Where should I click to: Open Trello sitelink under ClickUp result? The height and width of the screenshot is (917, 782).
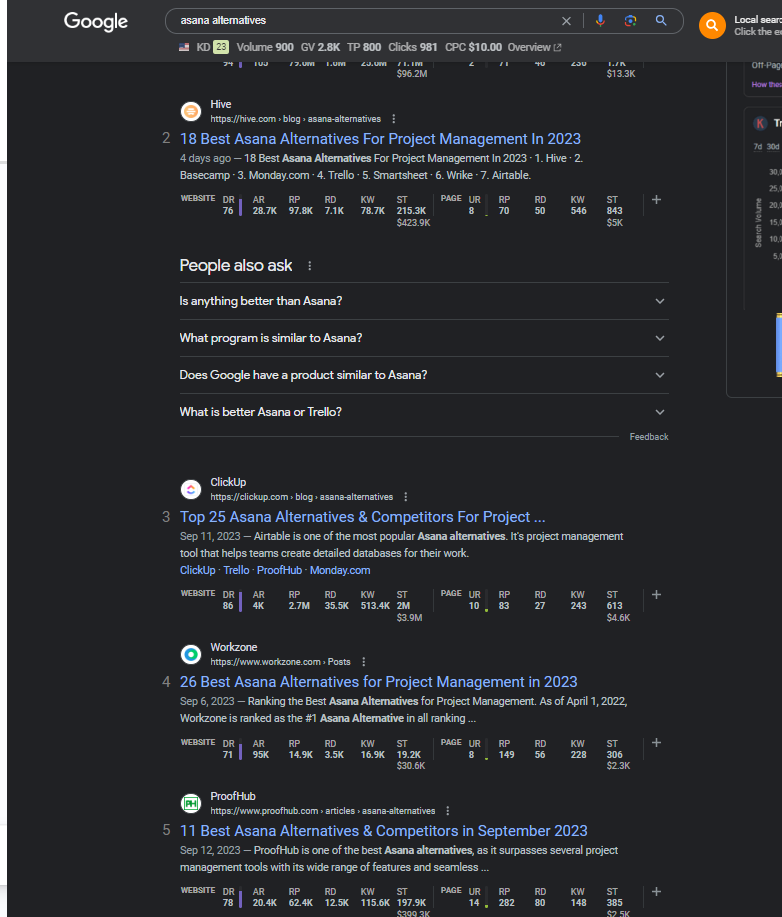click(x=236, y=570)
